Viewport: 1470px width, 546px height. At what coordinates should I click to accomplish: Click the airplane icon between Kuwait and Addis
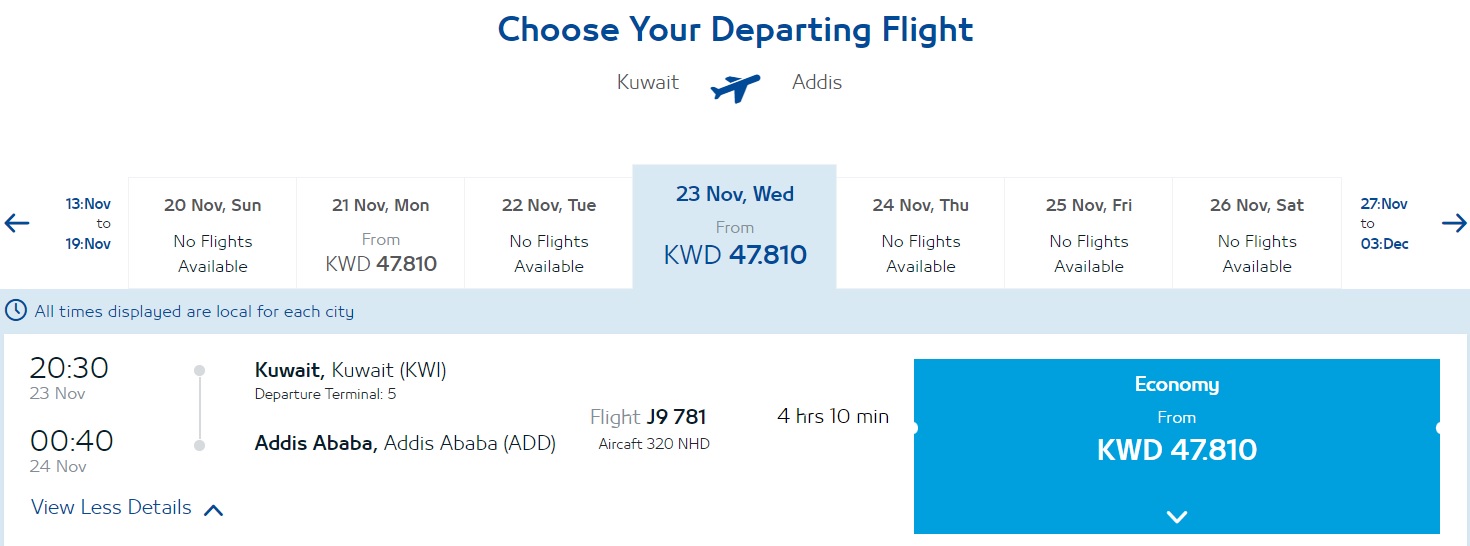pyautogui.click(x=735, y=87)
